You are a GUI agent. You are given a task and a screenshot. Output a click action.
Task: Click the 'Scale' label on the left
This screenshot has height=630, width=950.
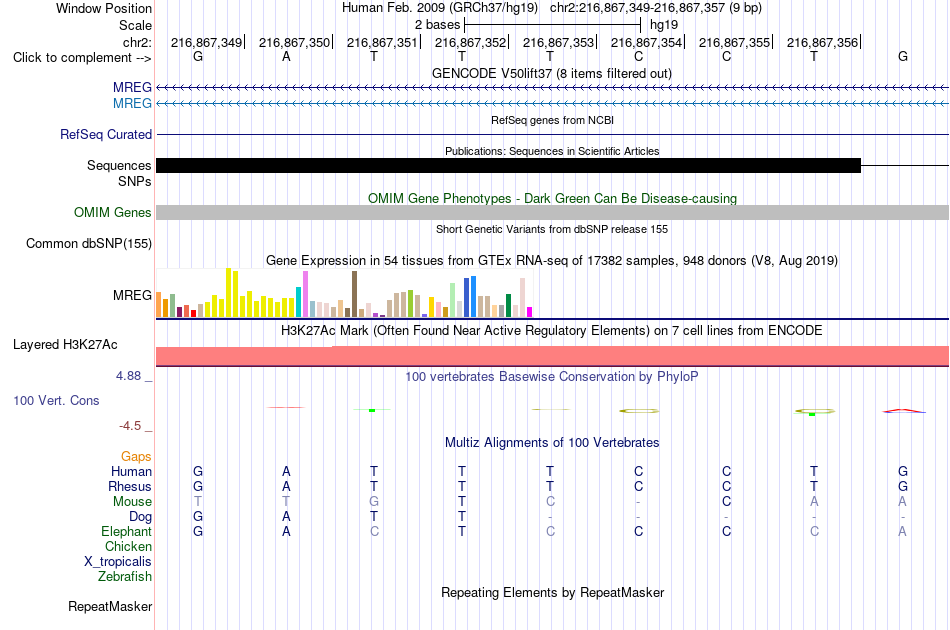tap(135, 25)
